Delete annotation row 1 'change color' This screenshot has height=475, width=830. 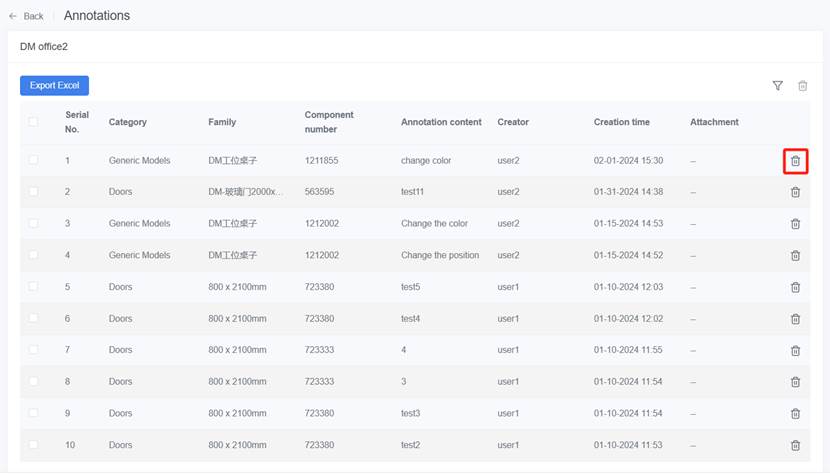point(795,161)
